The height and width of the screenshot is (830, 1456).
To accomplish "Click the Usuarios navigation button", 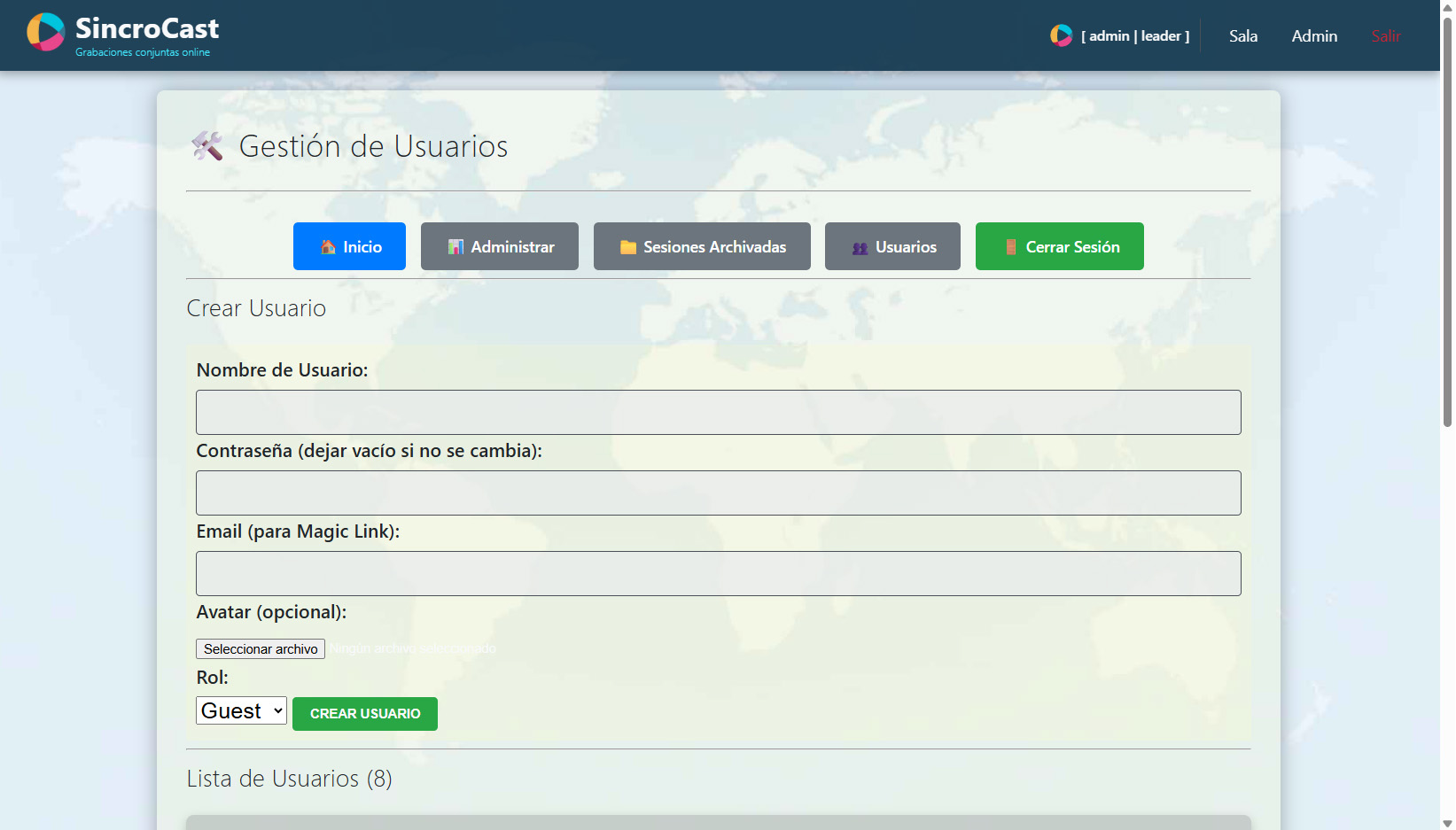I will click(892, 246).
